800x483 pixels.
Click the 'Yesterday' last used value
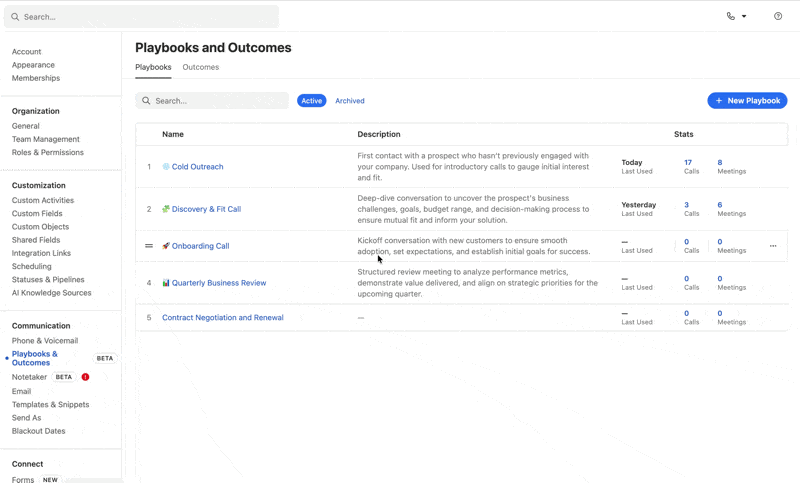tap(639, 205)
